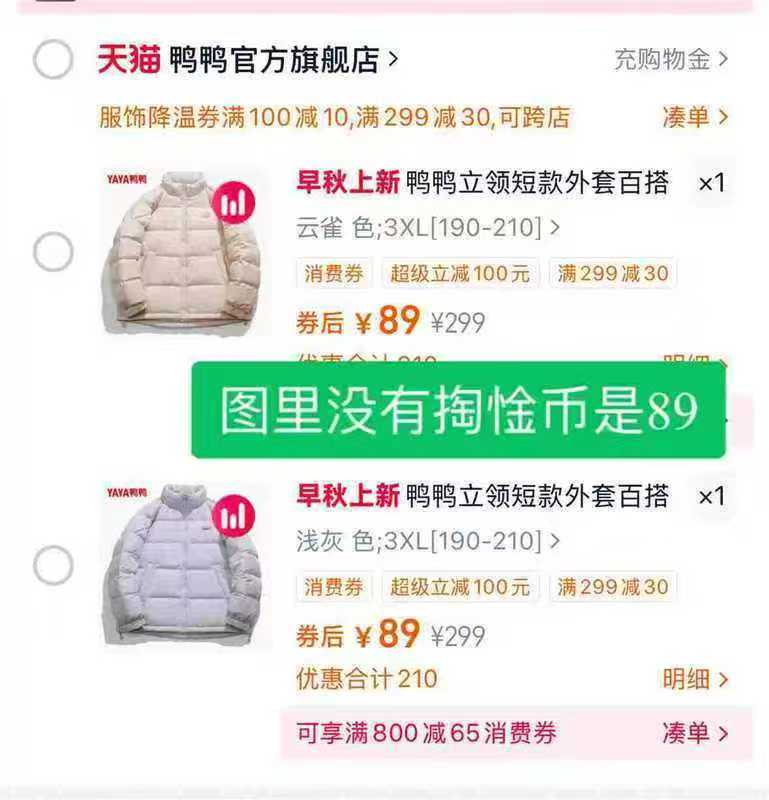Change 浅灰色 3XL size option
Screen dimensions: 769x800
click(428, 541)
